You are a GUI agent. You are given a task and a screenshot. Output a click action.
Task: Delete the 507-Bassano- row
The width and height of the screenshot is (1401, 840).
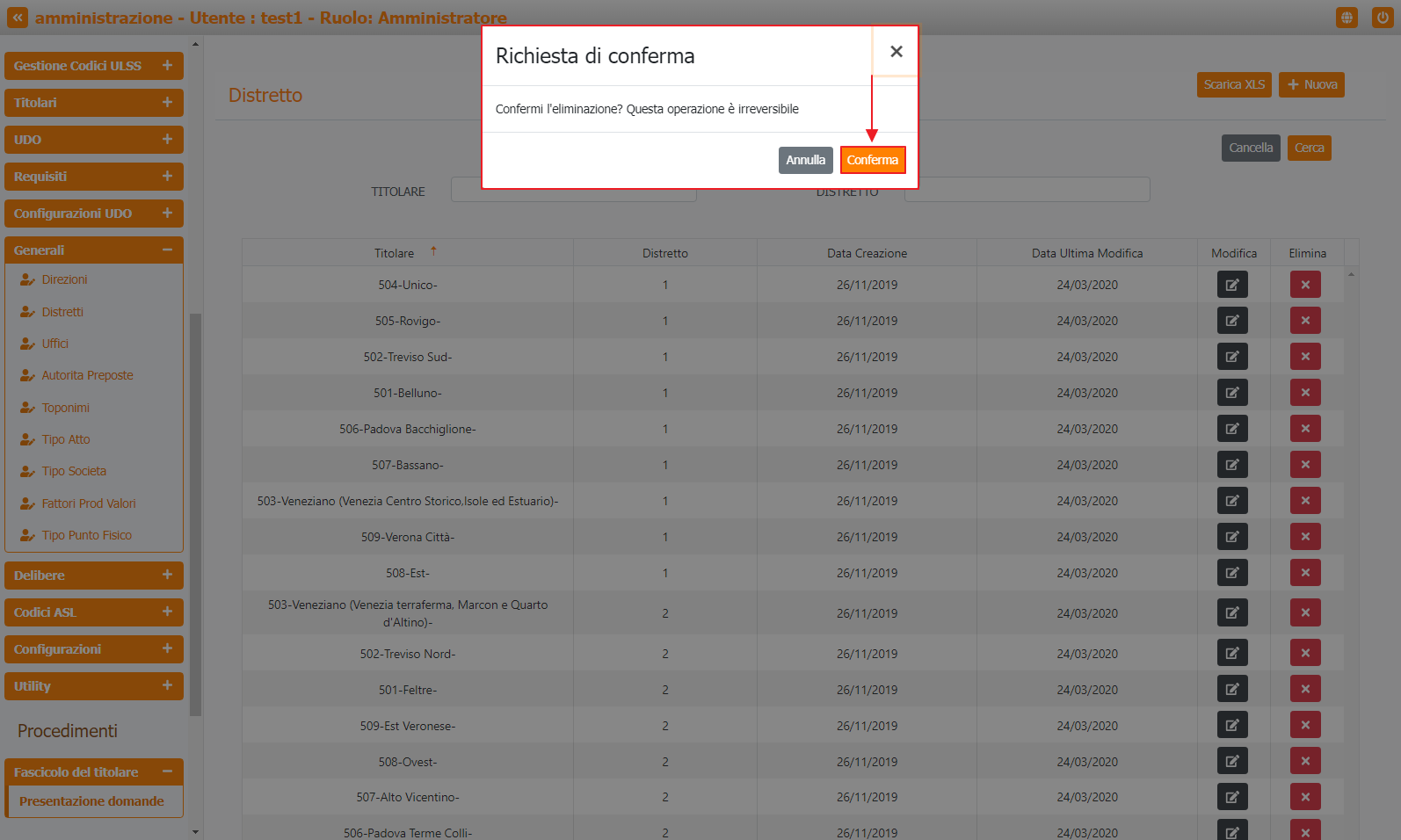coord(1305,465)
